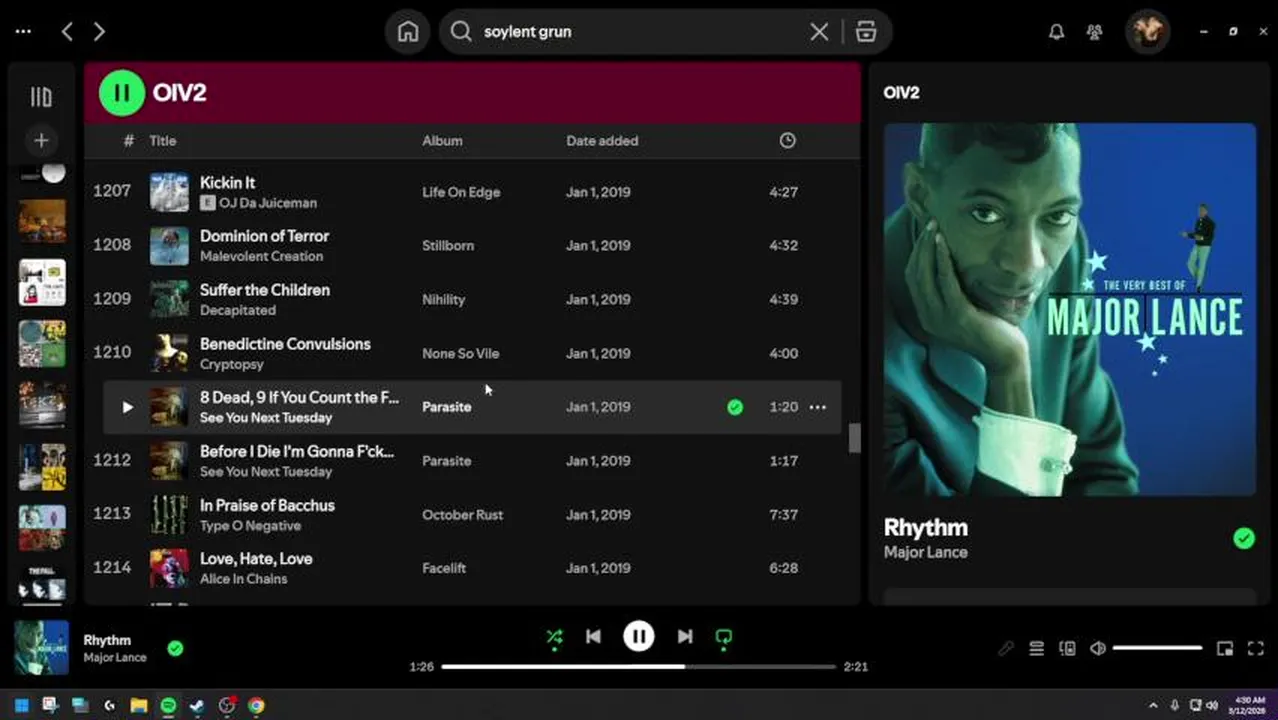Mute the volume speaker icon
The width and height of the screenshot is (1278, 720).
[1098, 648]
